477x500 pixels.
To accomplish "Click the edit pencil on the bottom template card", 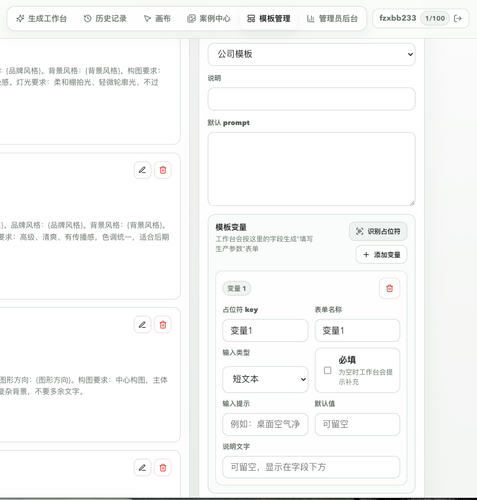I will tap(142, 468).
